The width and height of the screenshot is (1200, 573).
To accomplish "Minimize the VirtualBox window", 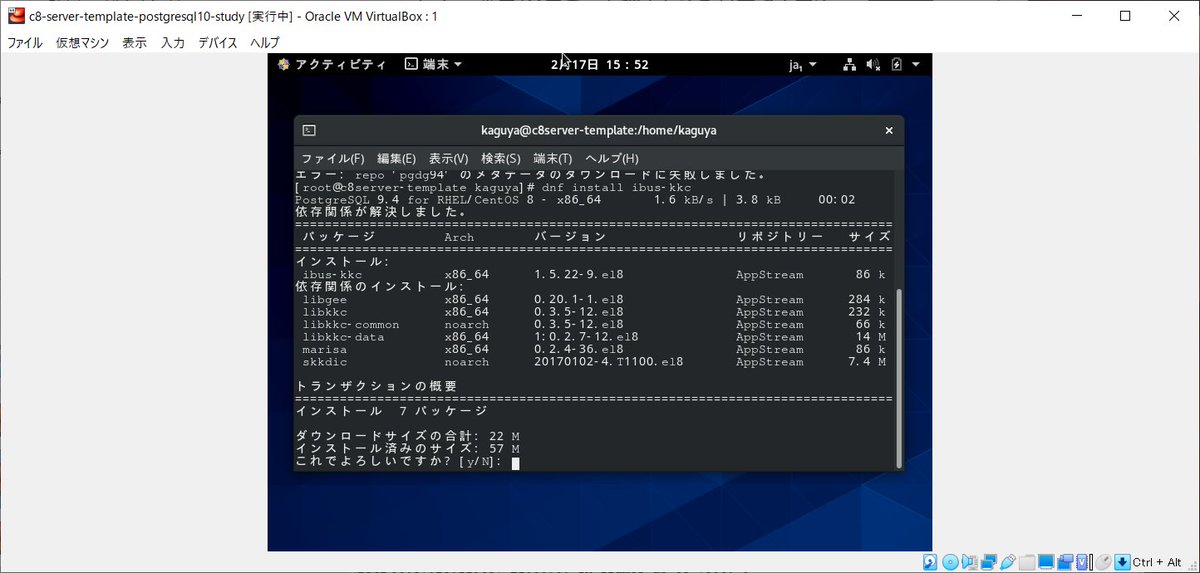I will 1077,16.
